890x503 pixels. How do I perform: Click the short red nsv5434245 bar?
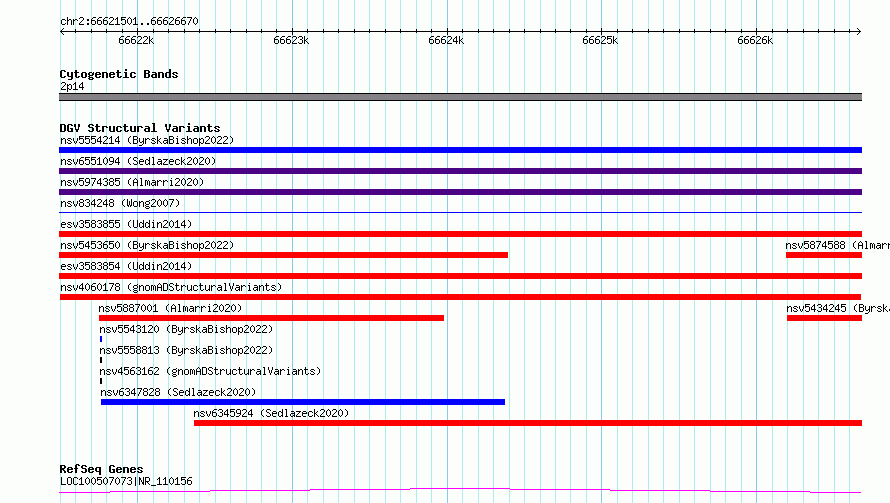tap(824, 318)
